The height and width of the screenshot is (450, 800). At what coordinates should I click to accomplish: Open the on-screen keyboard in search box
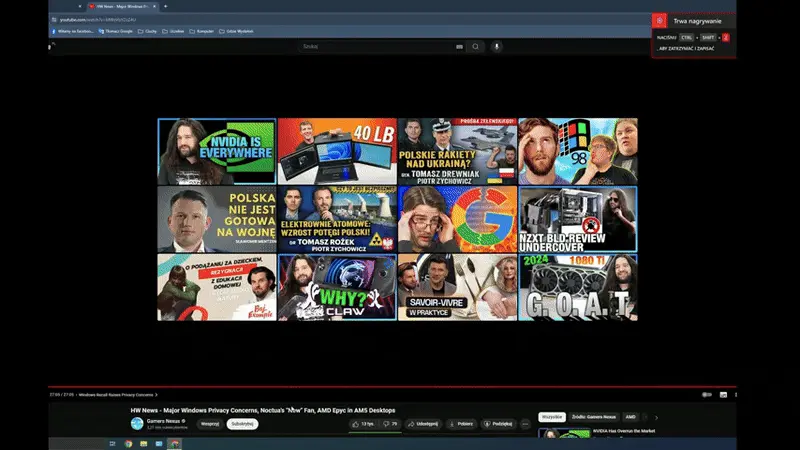pyautogui.click(x=459, y=46)
